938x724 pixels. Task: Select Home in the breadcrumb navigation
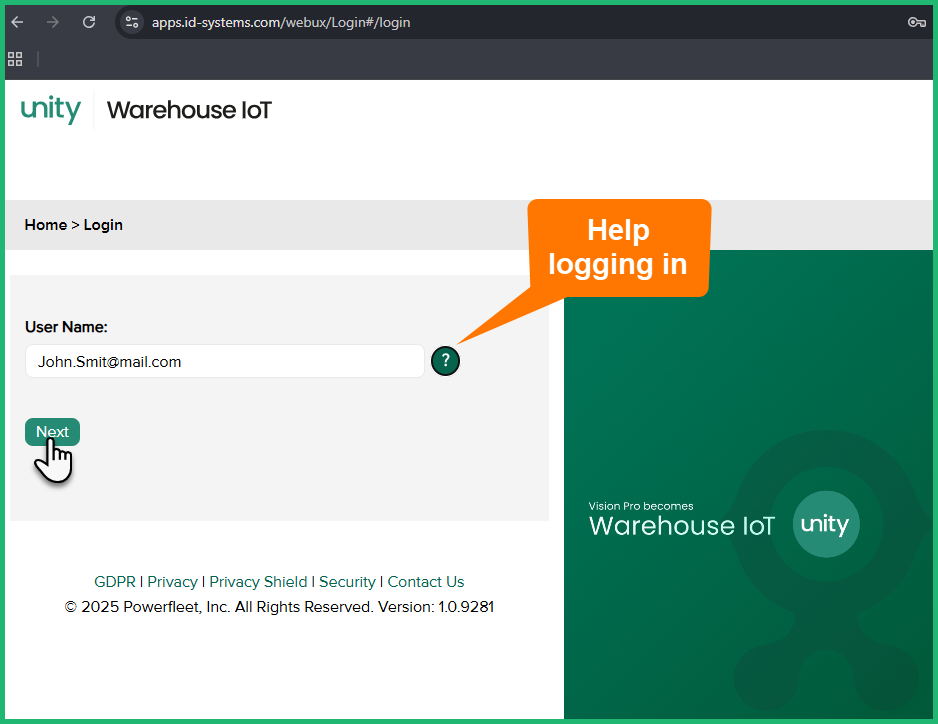point(45,224)
